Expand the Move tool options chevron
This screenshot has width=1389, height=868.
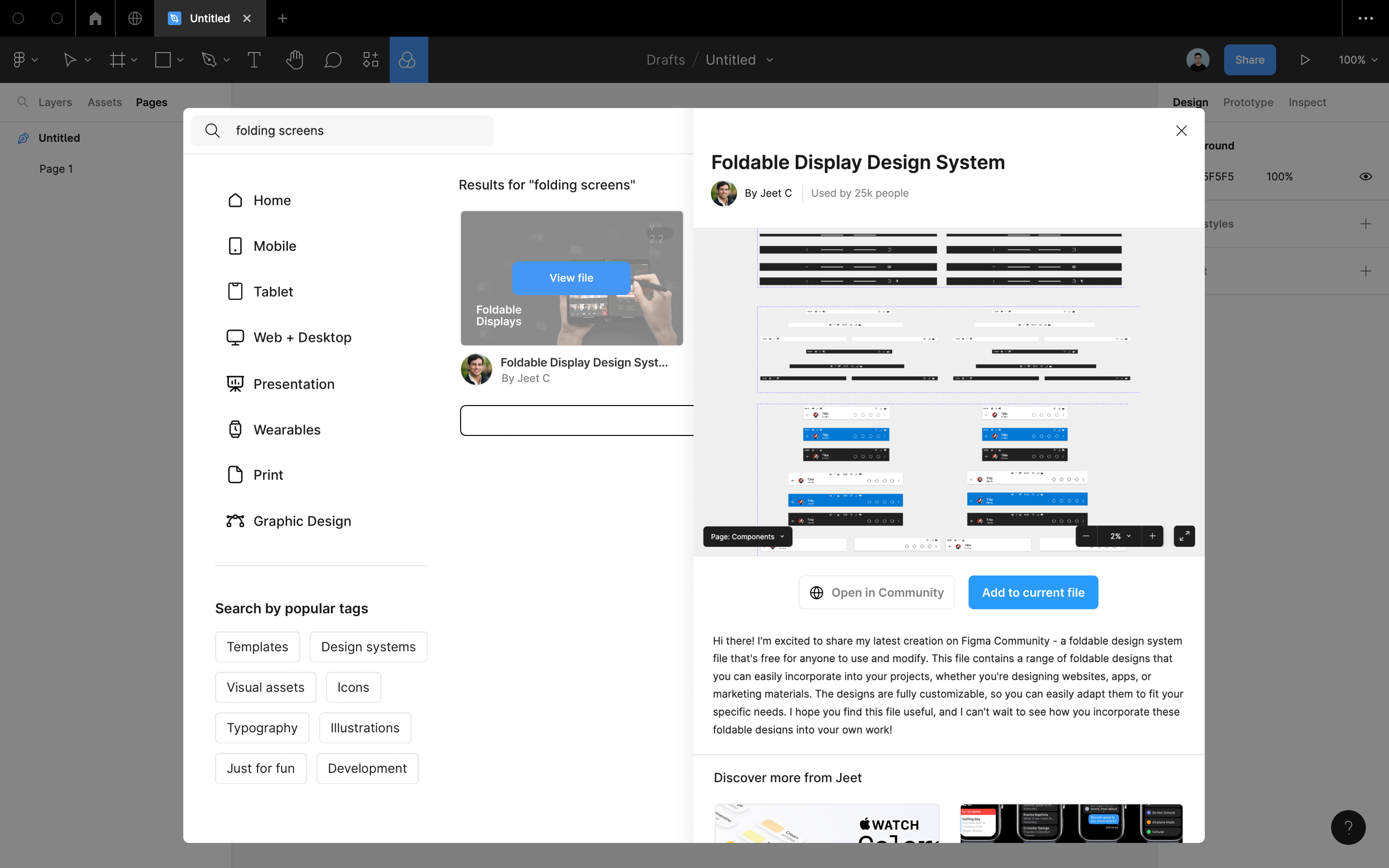click(x=88, y=60)
